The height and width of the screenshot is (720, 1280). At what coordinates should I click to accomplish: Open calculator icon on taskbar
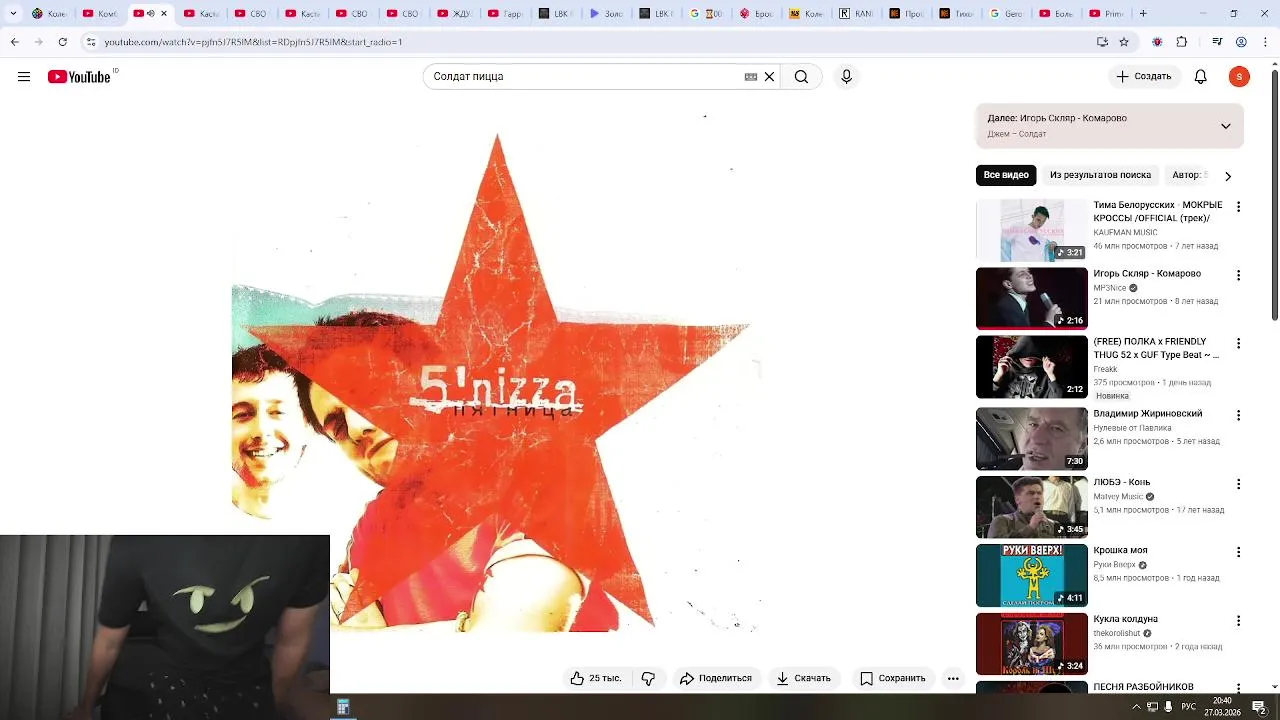(x=342, y=707)
